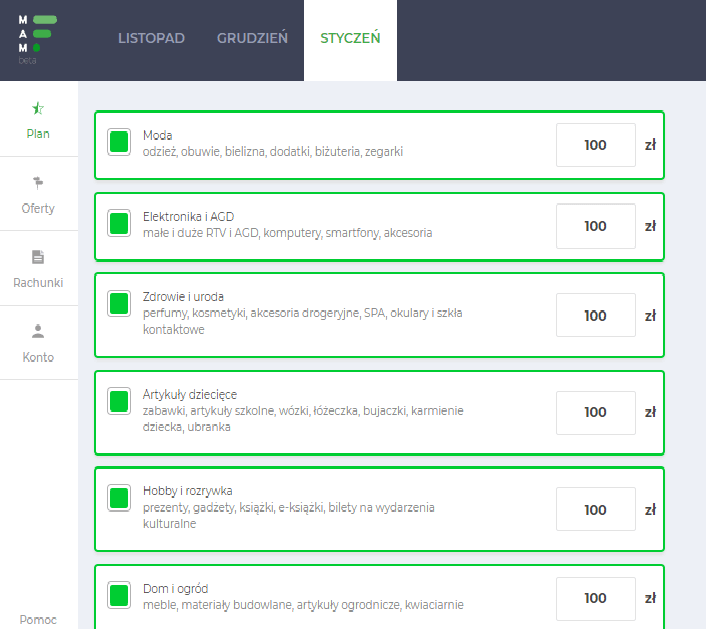
Task: Focus the Elektronika i AGD amount field
Action: [x=595, y=226]
